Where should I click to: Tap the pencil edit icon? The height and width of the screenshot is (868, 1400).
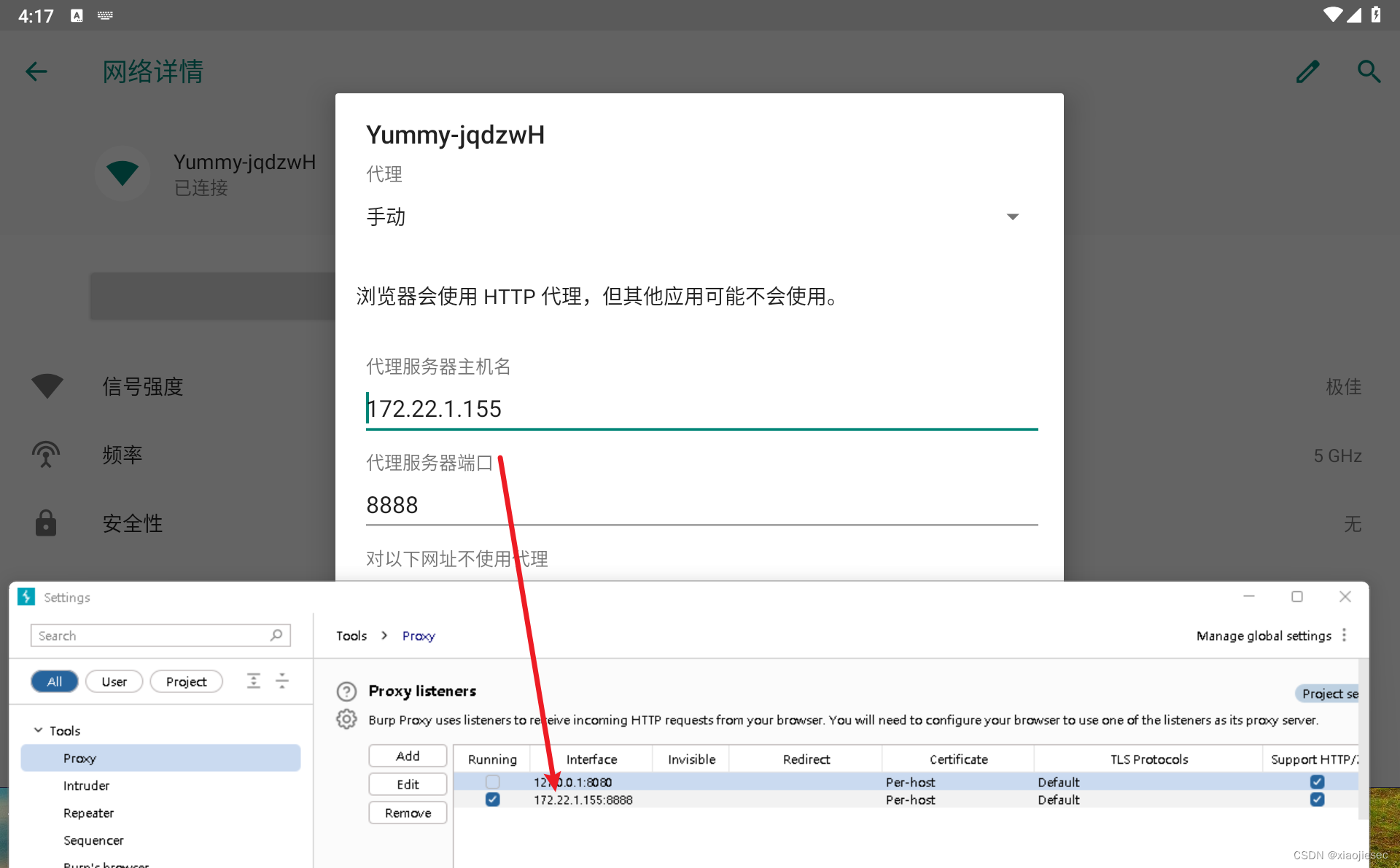click(1307, 71)
